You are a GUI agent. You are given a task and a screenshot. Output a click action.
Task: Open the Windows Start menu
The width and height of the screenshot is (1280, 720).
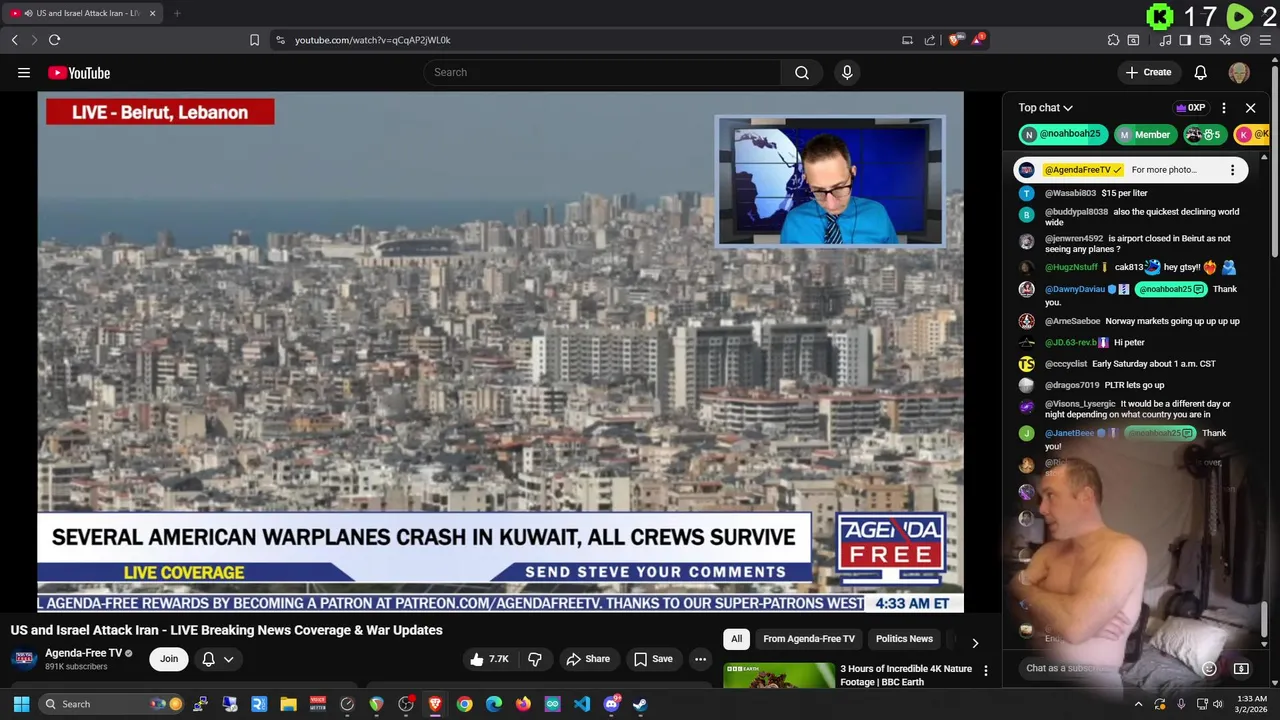(x=21, y=704)
